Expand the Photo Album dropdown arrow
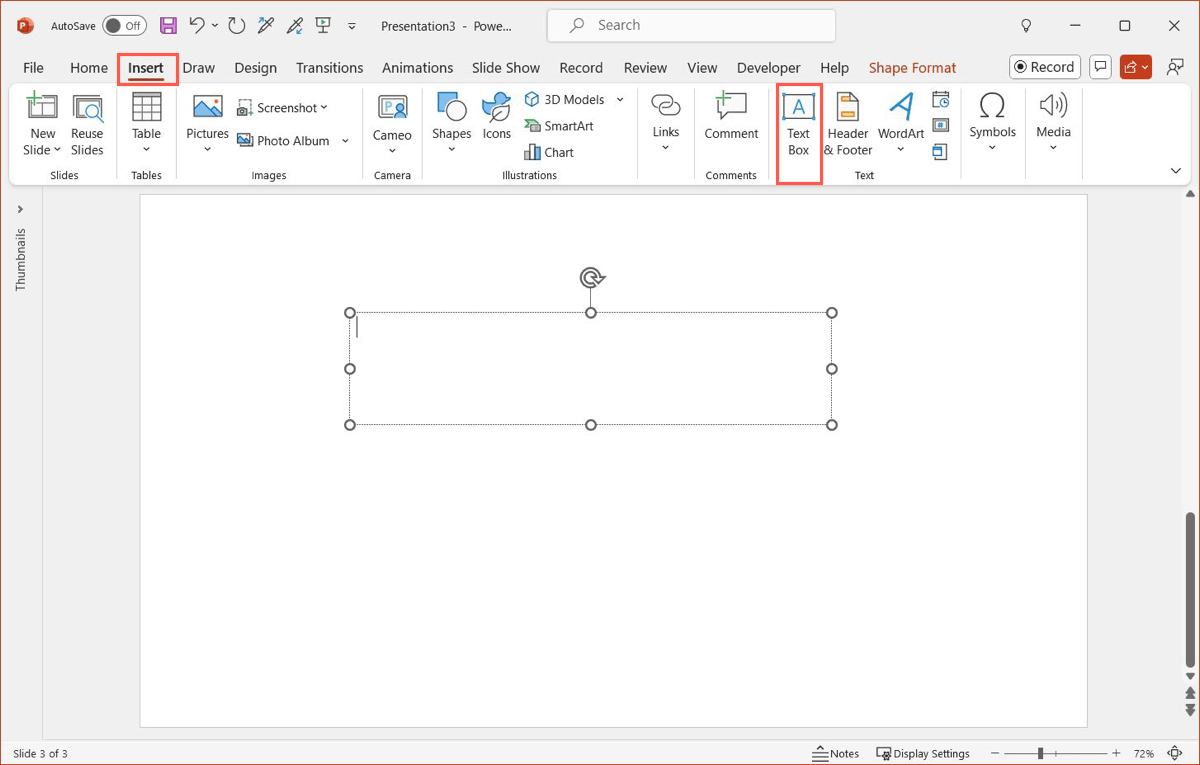Screen dimensions: 1200x765 [345, 141]
